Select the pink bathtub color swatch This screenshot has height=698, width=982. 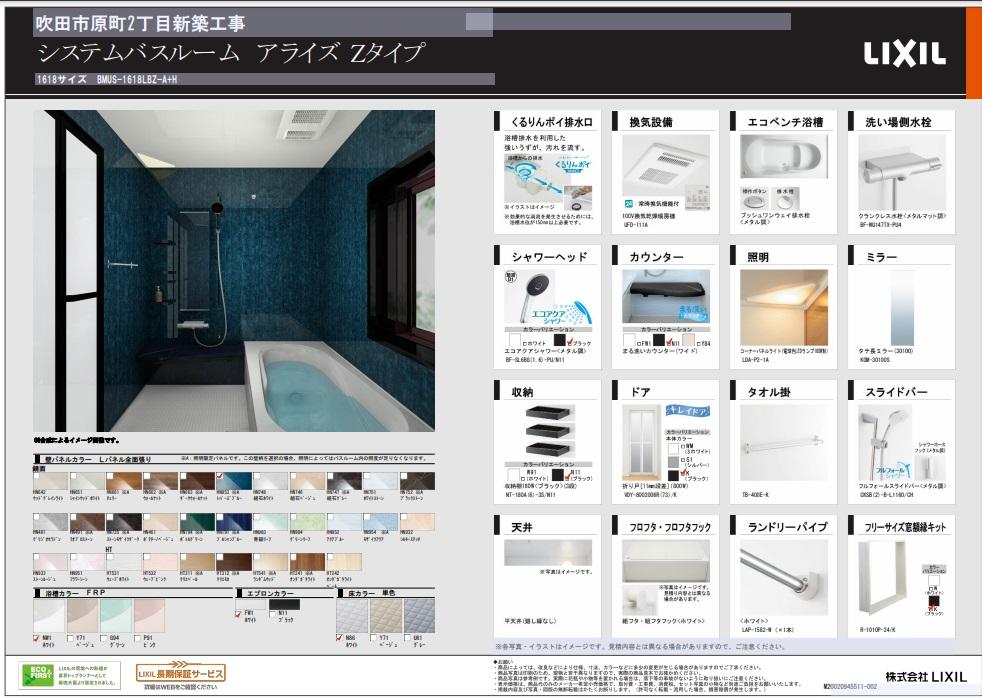point(149,616)
